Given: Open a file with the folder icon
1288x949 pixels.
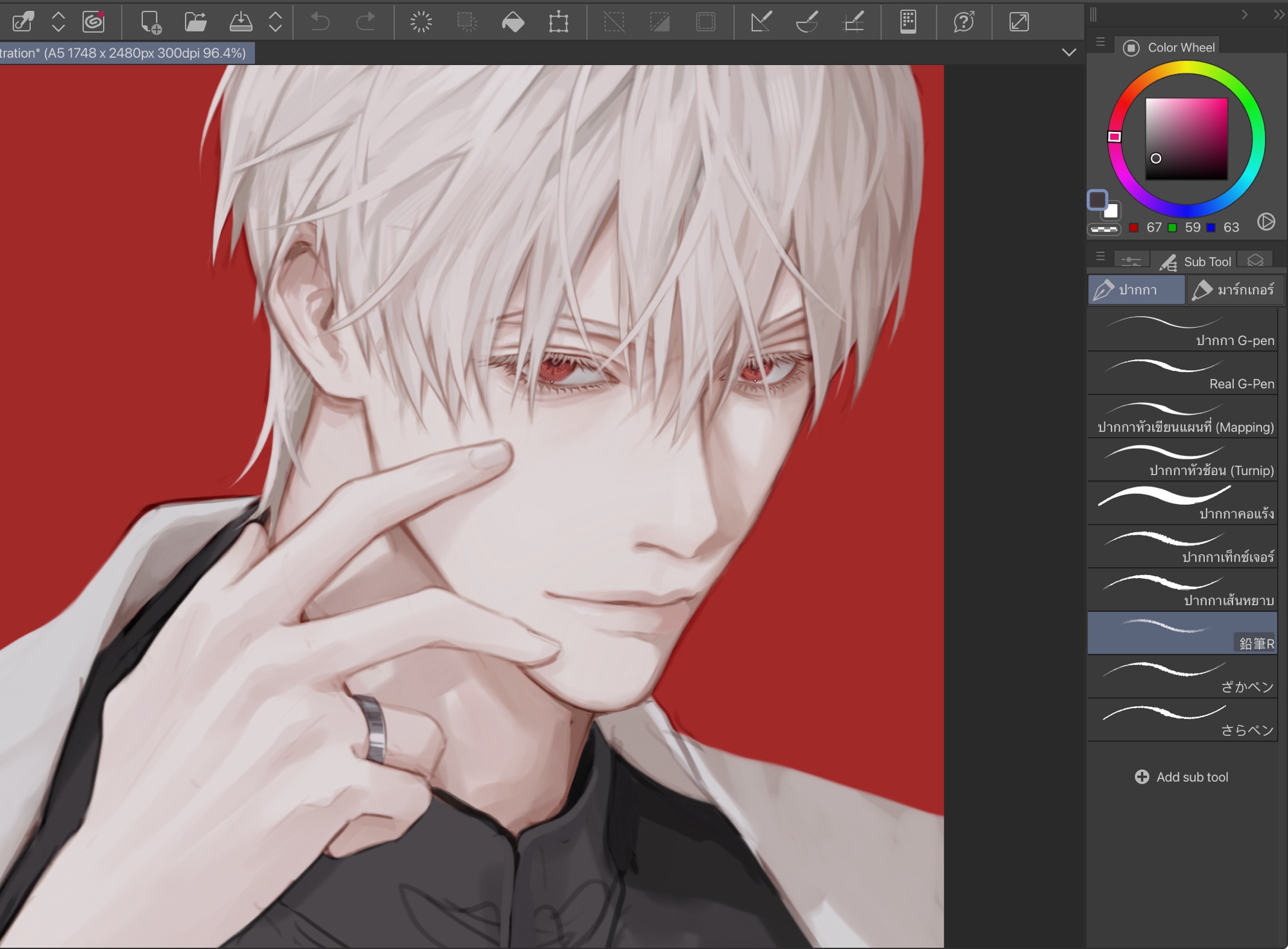Looking at the screenshot, I should point(195,22).
